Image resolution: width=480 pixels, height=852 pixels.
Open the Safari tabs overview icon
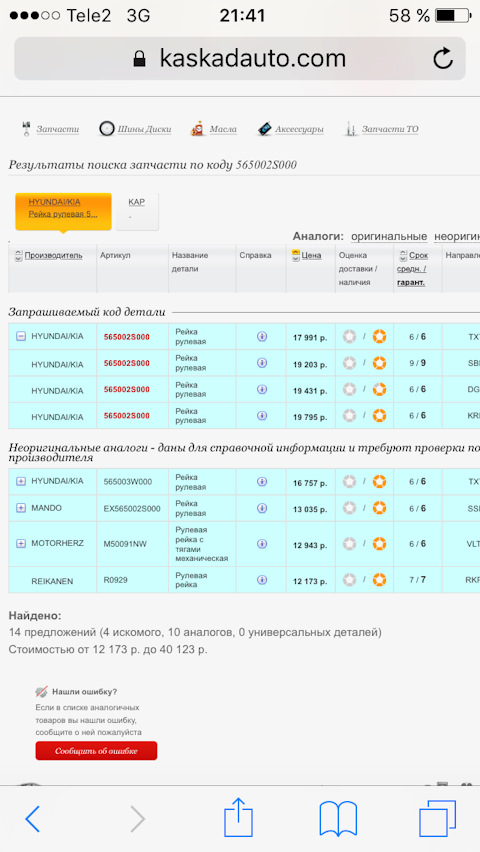tap(438, 818)
